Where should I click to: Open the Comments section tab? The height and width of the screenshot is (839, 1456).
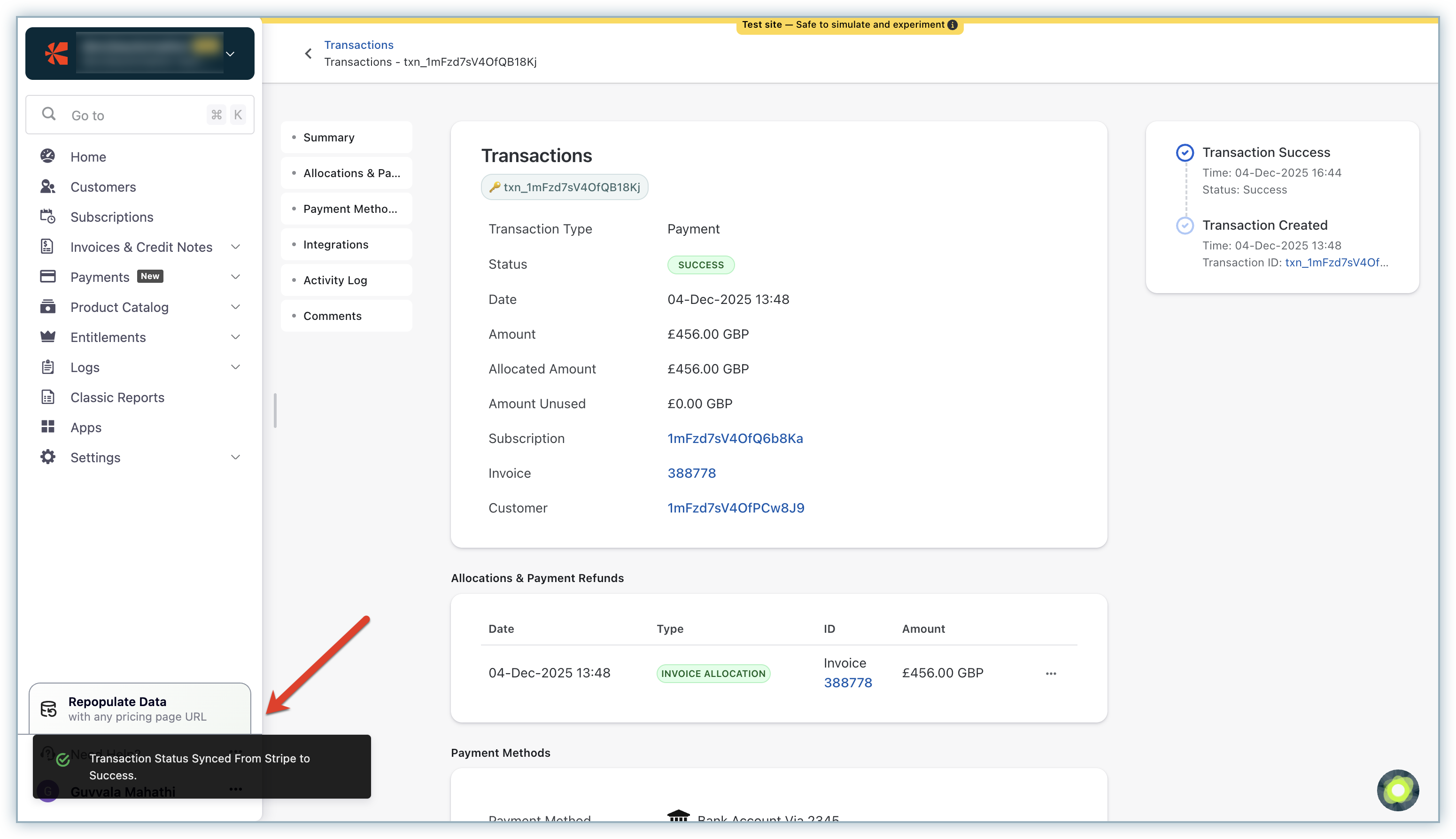pos(333,316)
